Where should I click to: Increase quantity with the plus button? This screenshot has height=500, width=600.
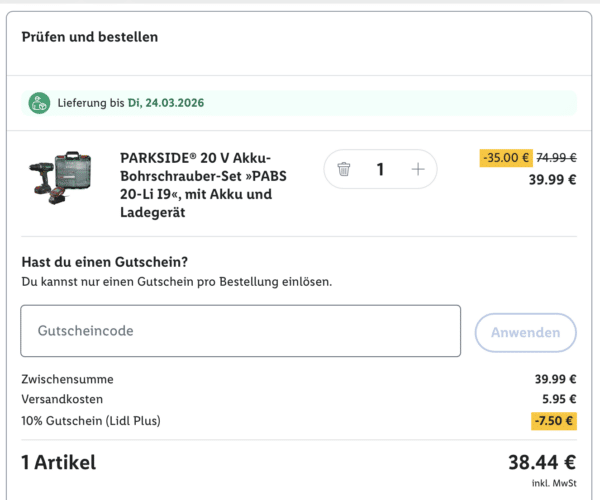point(418,169)
